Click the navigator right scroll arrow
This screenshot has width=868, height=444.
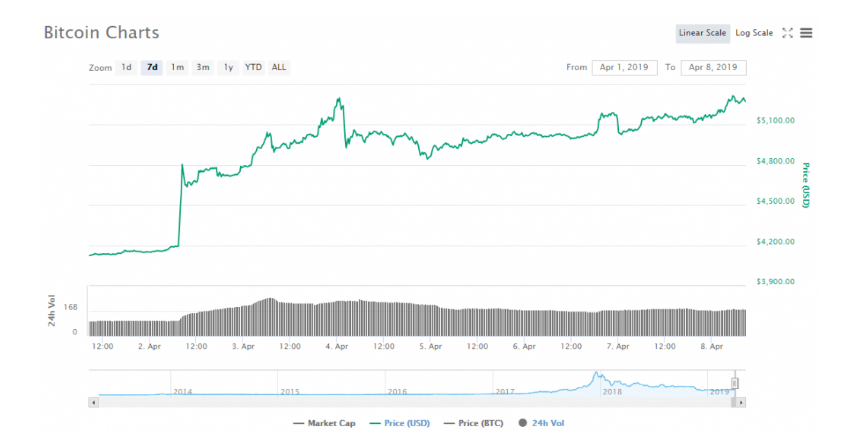coord(741,402)
